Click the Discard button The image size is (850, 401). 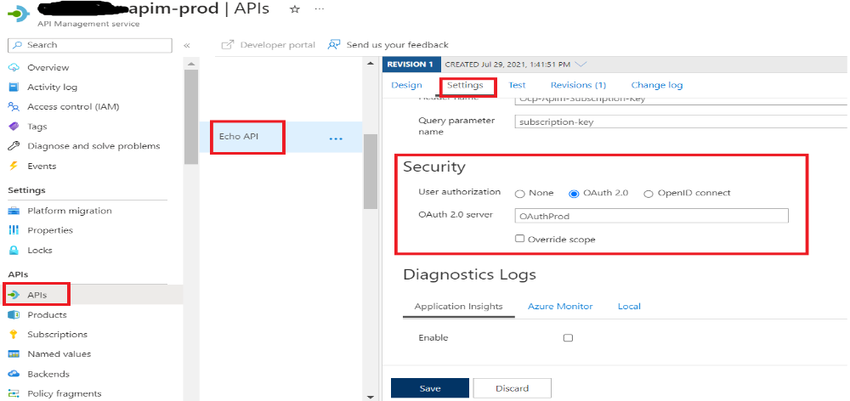[512, 388]
